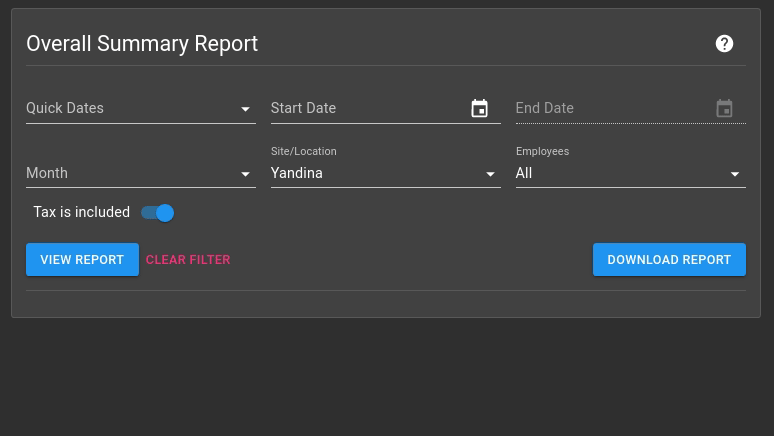The width and height of the screenshot is (774, 436).
Task: Click the Clear Filter link
Action: [x=188, y=260]
